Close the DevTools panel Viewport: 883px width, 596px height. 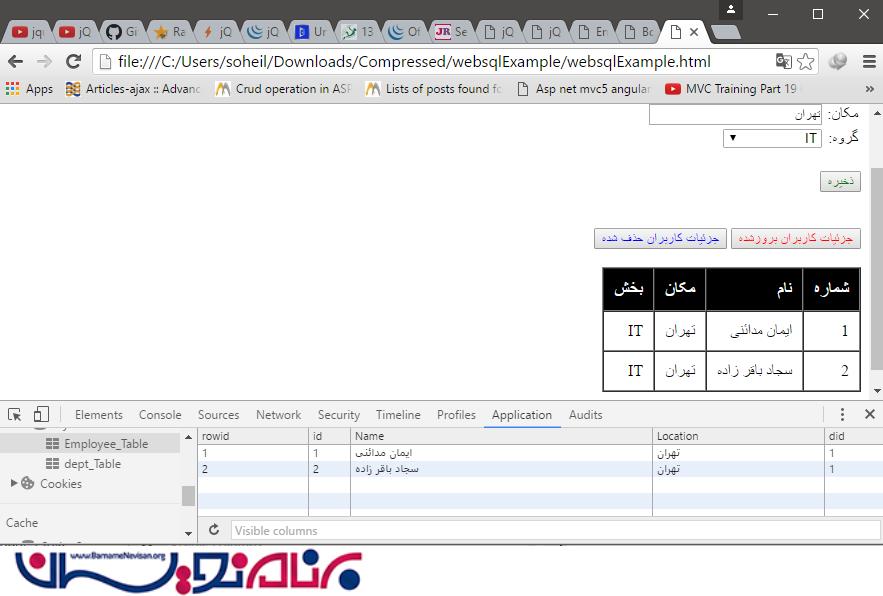(x=869, y=415)
